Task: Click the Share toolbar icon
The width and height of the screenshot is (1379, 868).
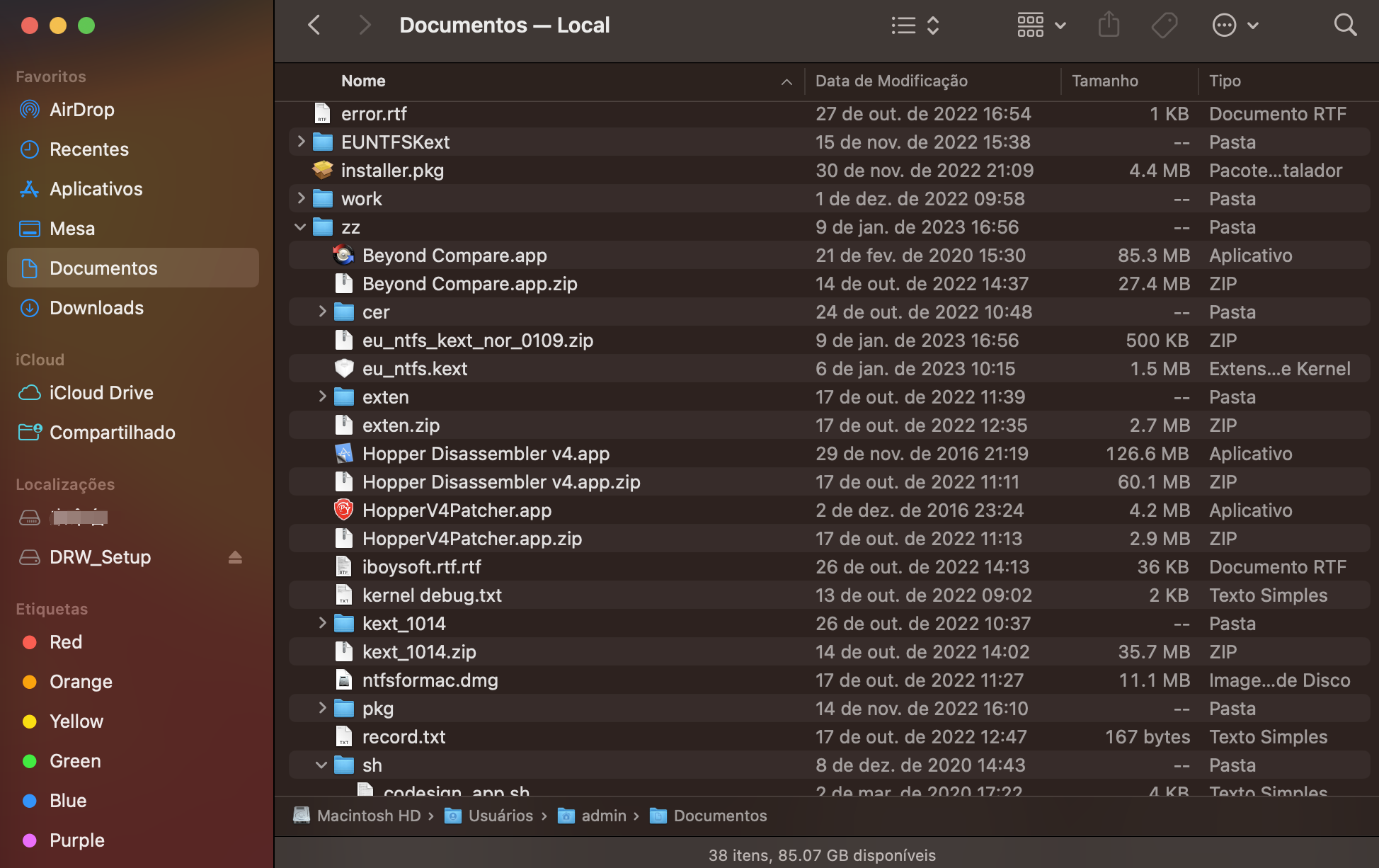Action: coord(1109,25)
